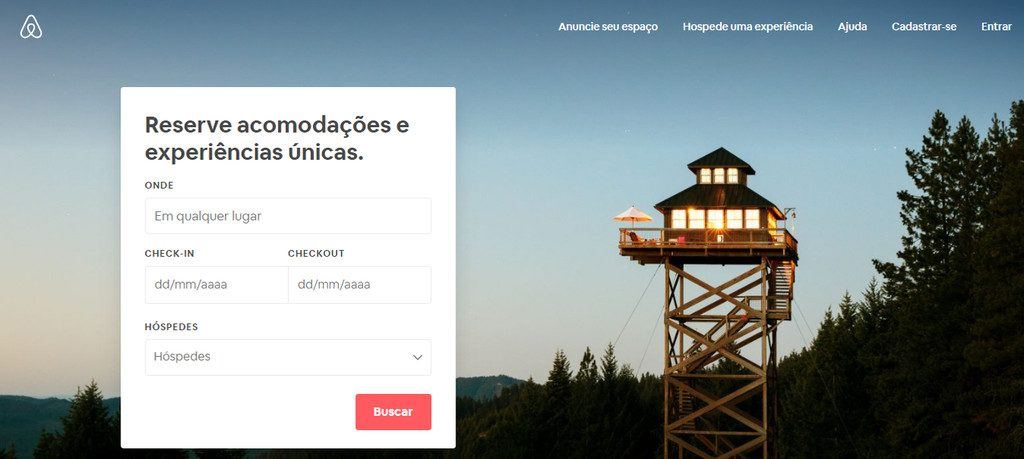
Task: Select Cadastrar-se to sign up
Action: click(924, 27)
